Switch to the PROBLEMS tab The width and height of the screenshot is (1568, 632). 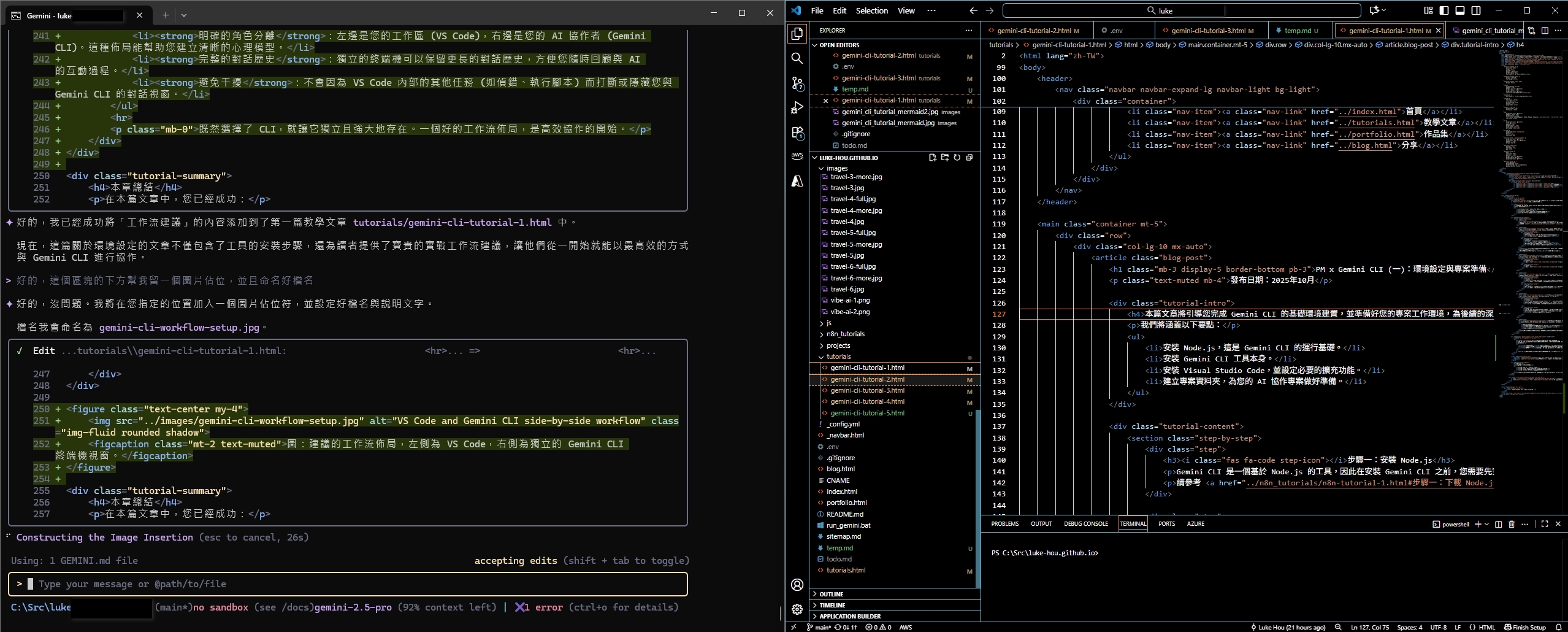tap(1004, 524)
